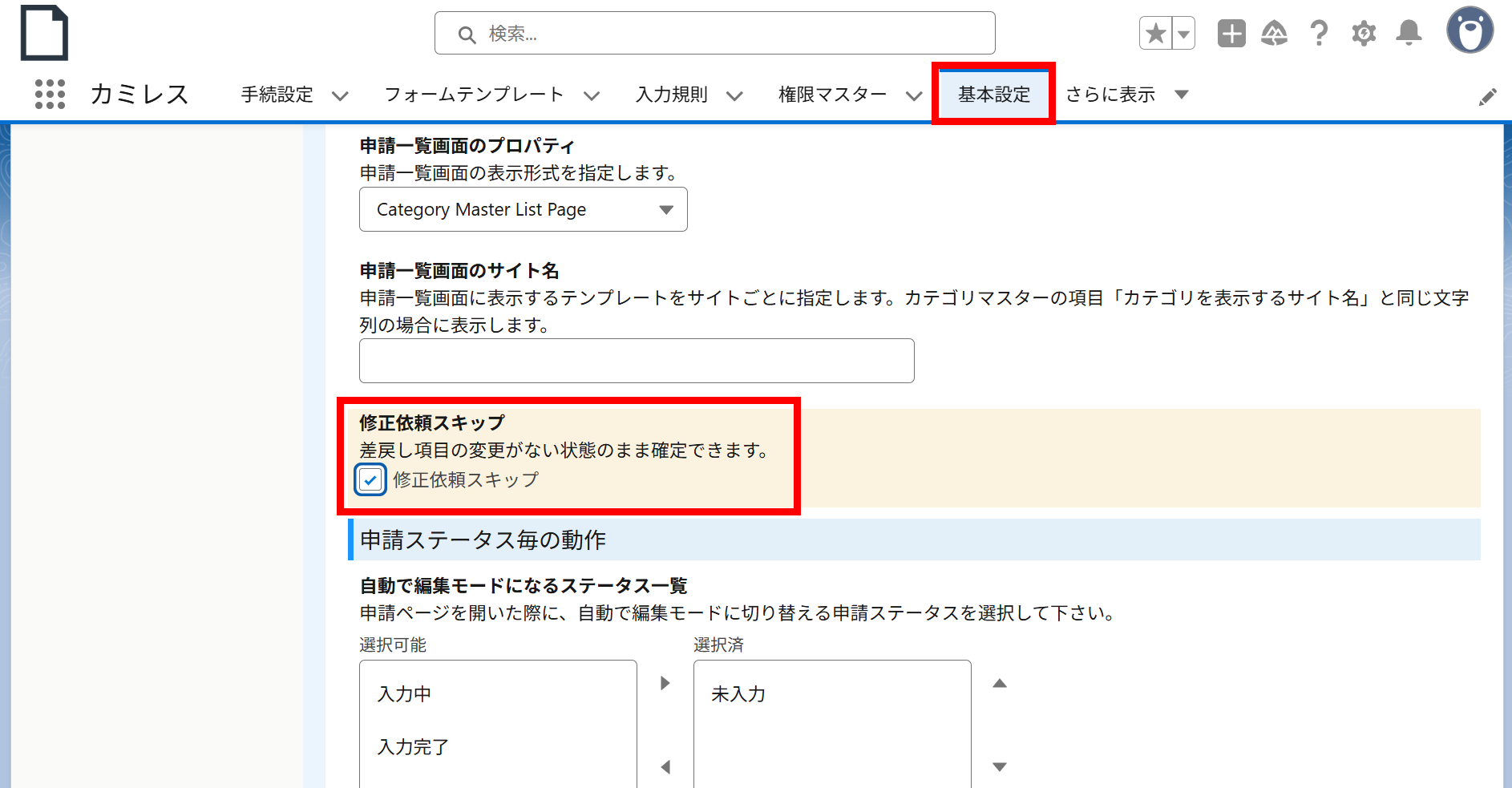The width and height of the screenshot is (1512, 788).
Task: Toggle the 修正依頼スキップ checkbox
Action: pos(370,479)
